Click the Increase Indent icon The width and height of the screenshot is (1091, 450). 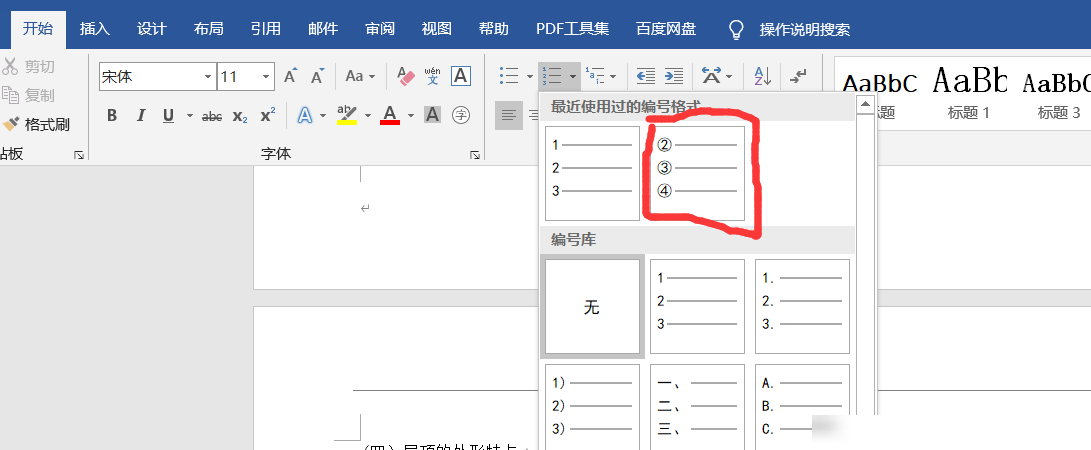click(674, 76)
